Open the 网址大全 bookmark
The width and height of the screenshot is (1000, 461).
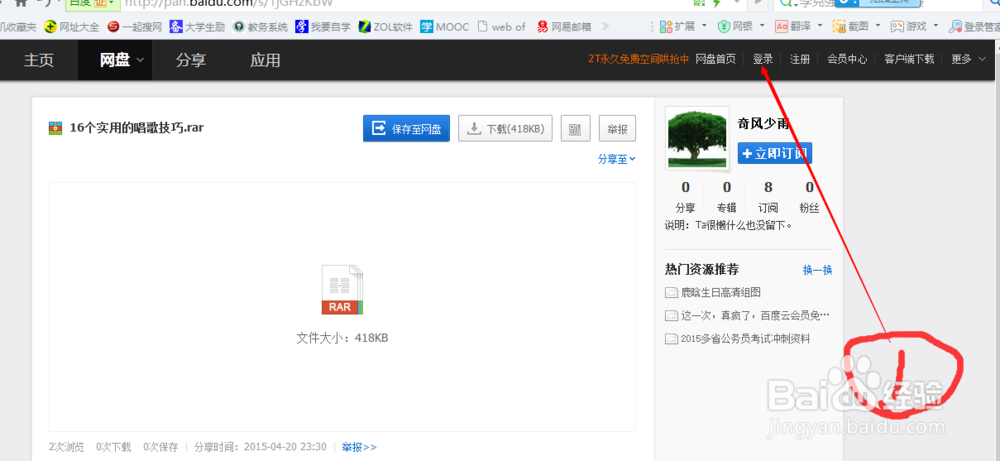point(71,27)
